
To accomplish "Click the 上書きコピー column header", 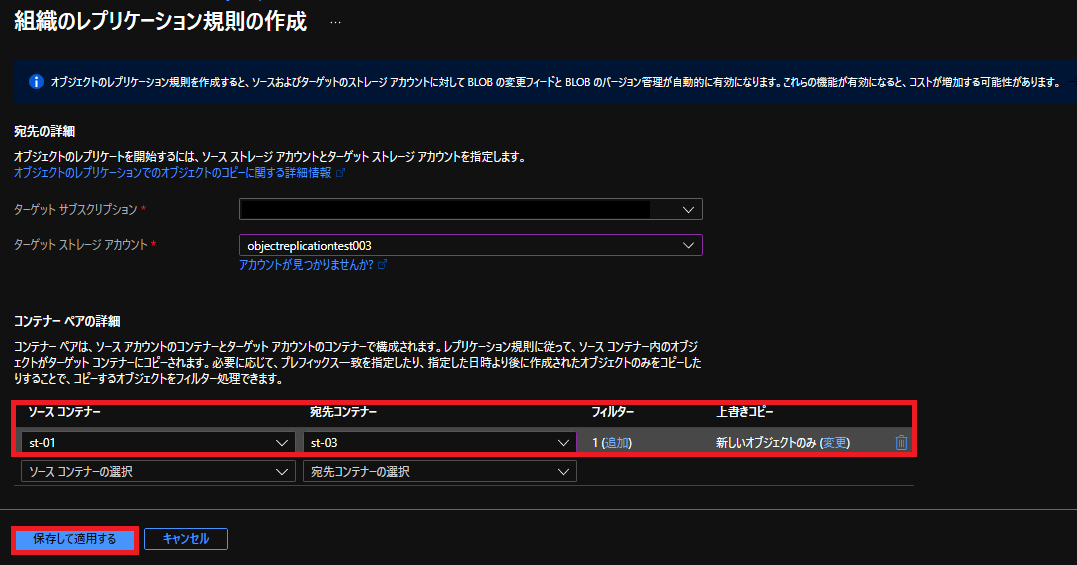I will [x=745, y=412].
